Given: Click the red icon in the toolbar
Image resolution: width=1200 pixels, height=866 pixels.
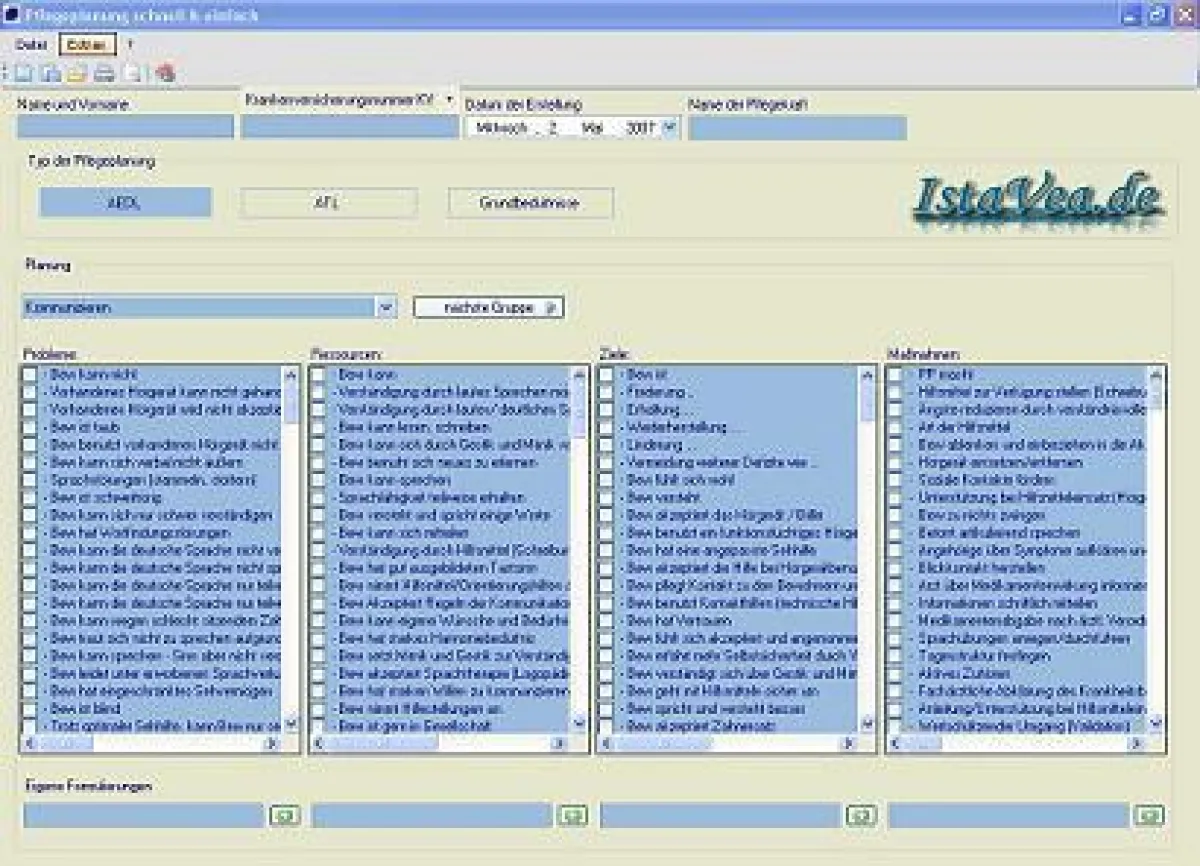Looking at the screenshot, I should tap(165, 73).
